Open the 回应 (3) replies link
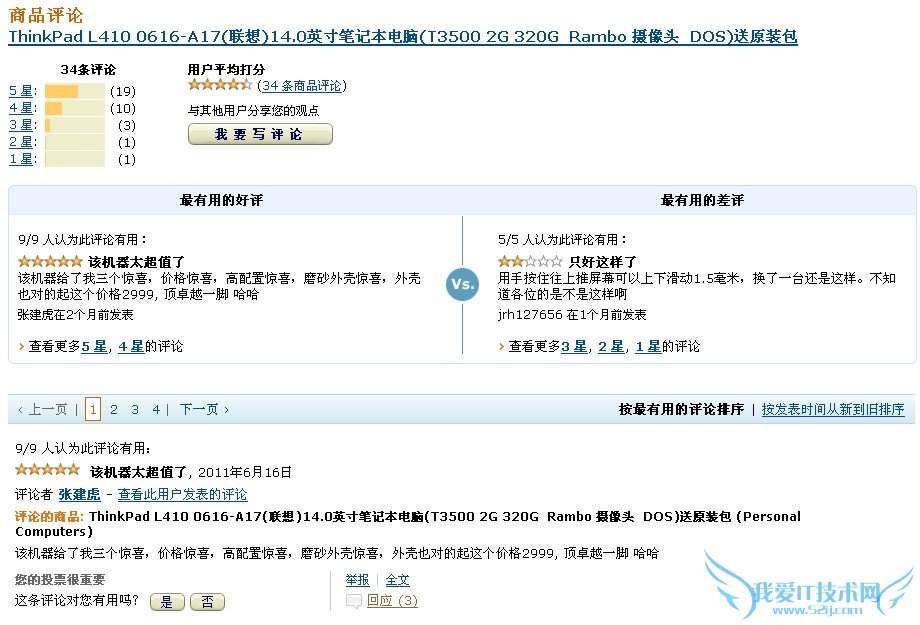920x625 pixels. 392,600
